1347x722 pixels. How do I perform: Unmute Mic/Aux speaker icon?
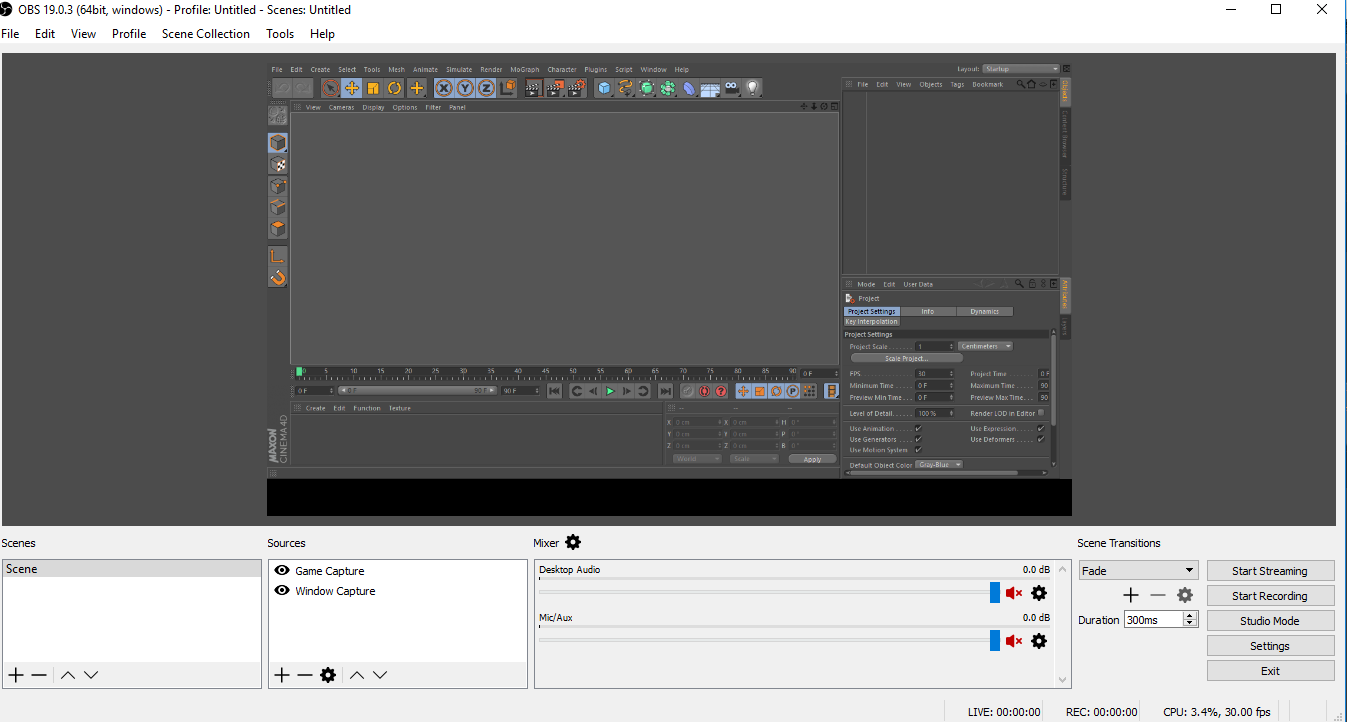click(x=1014, y=641)
